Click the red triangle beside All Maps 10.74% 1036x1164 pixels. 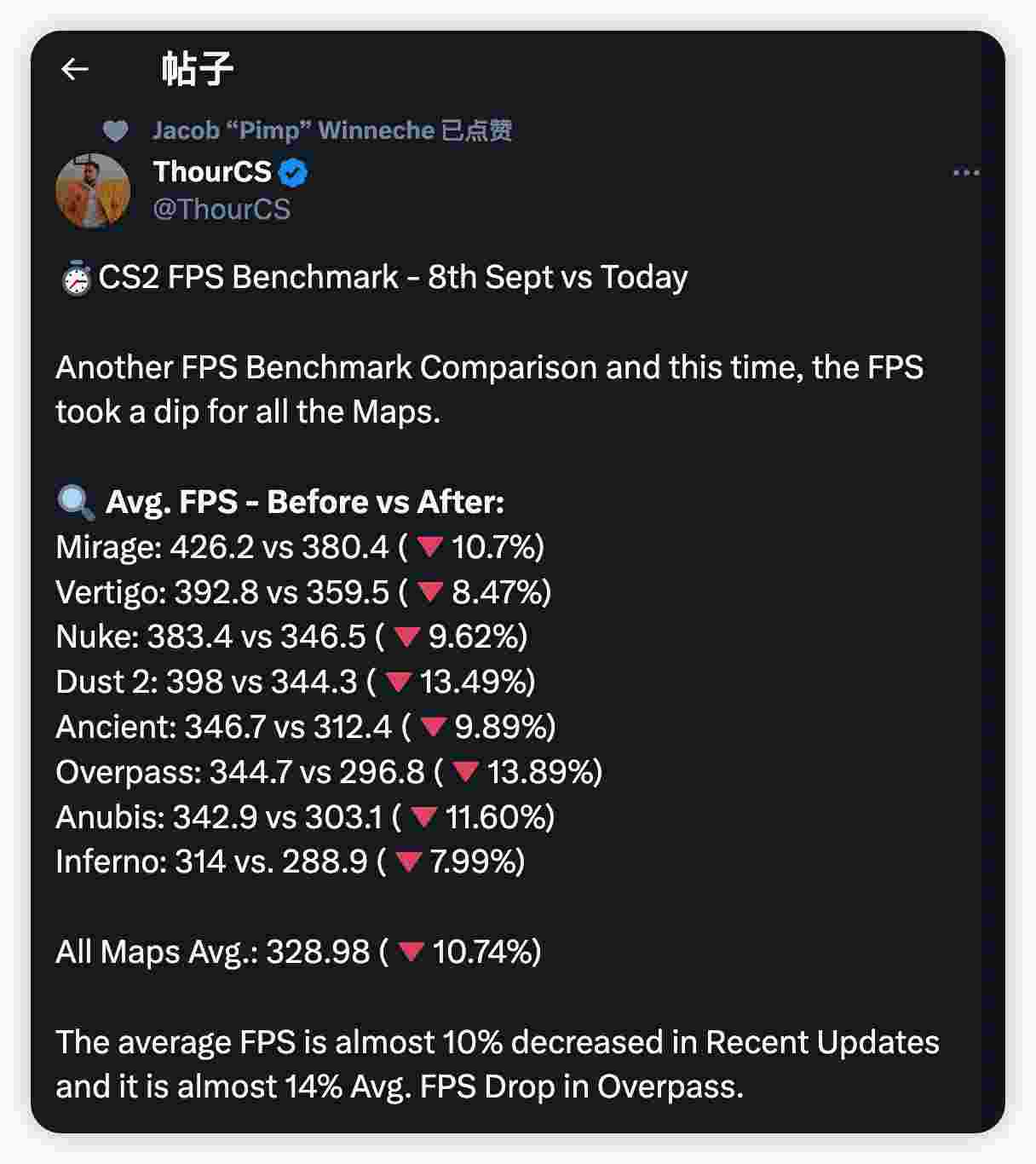click(x=412, y=952)
